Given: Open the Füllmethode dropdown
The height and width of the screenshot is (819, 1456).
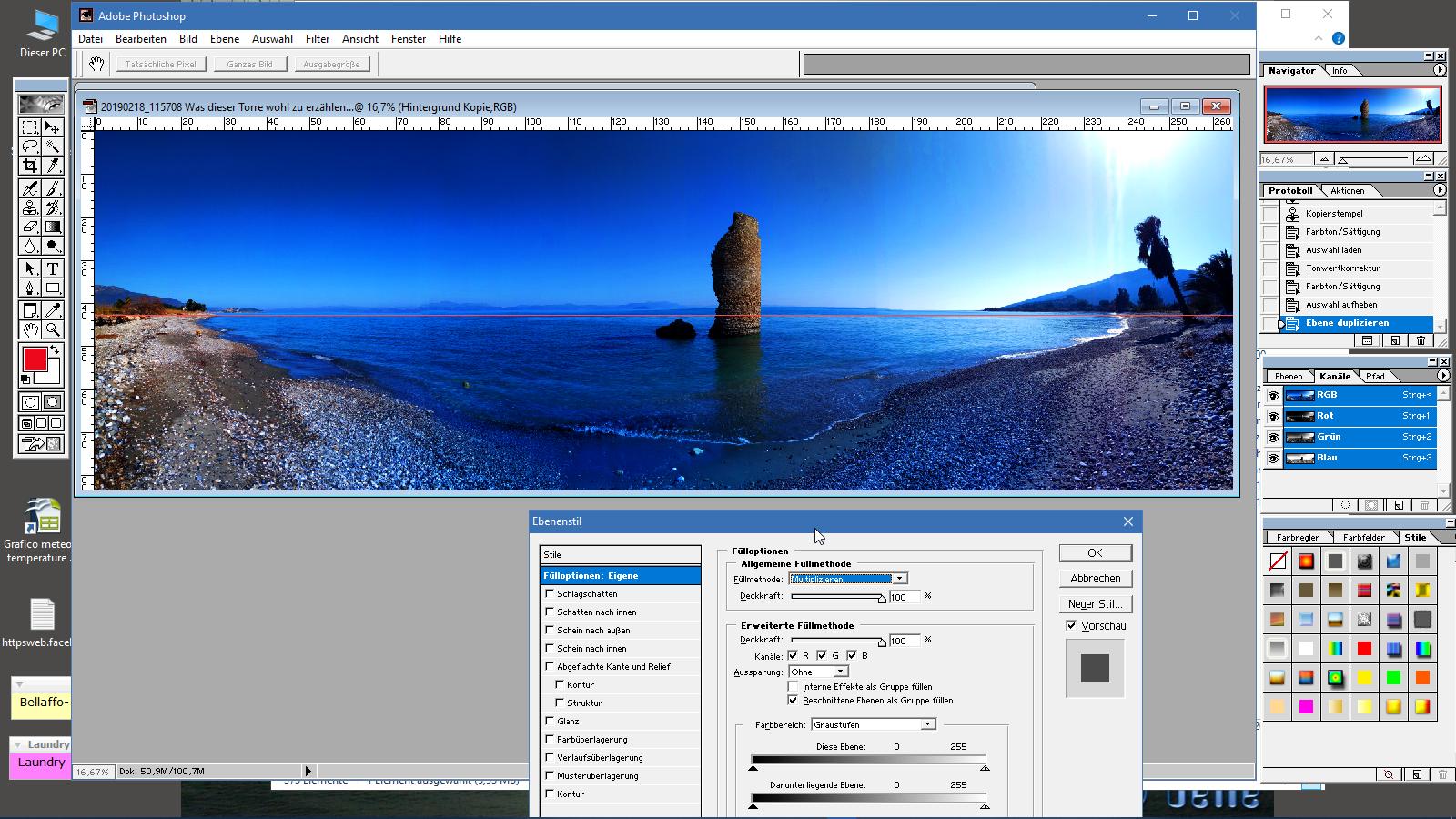Looking at the screenshot, I should click(899, 579).
